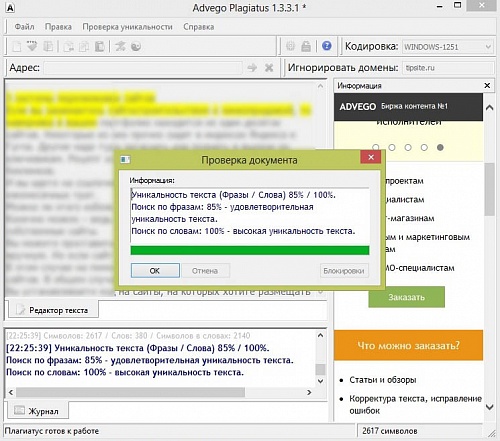Open the Правка menu
This screenshot has width=500, height=441.
(58, 27)
